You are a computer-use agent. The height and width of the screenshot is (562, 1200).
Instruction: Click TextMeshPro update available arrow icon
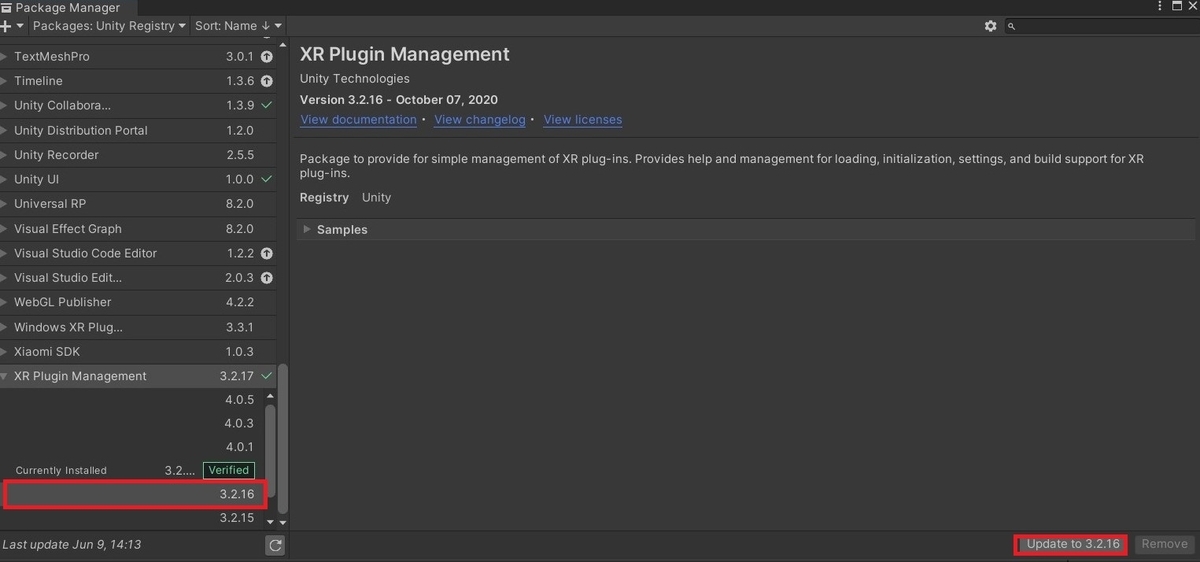pos(267,57)
